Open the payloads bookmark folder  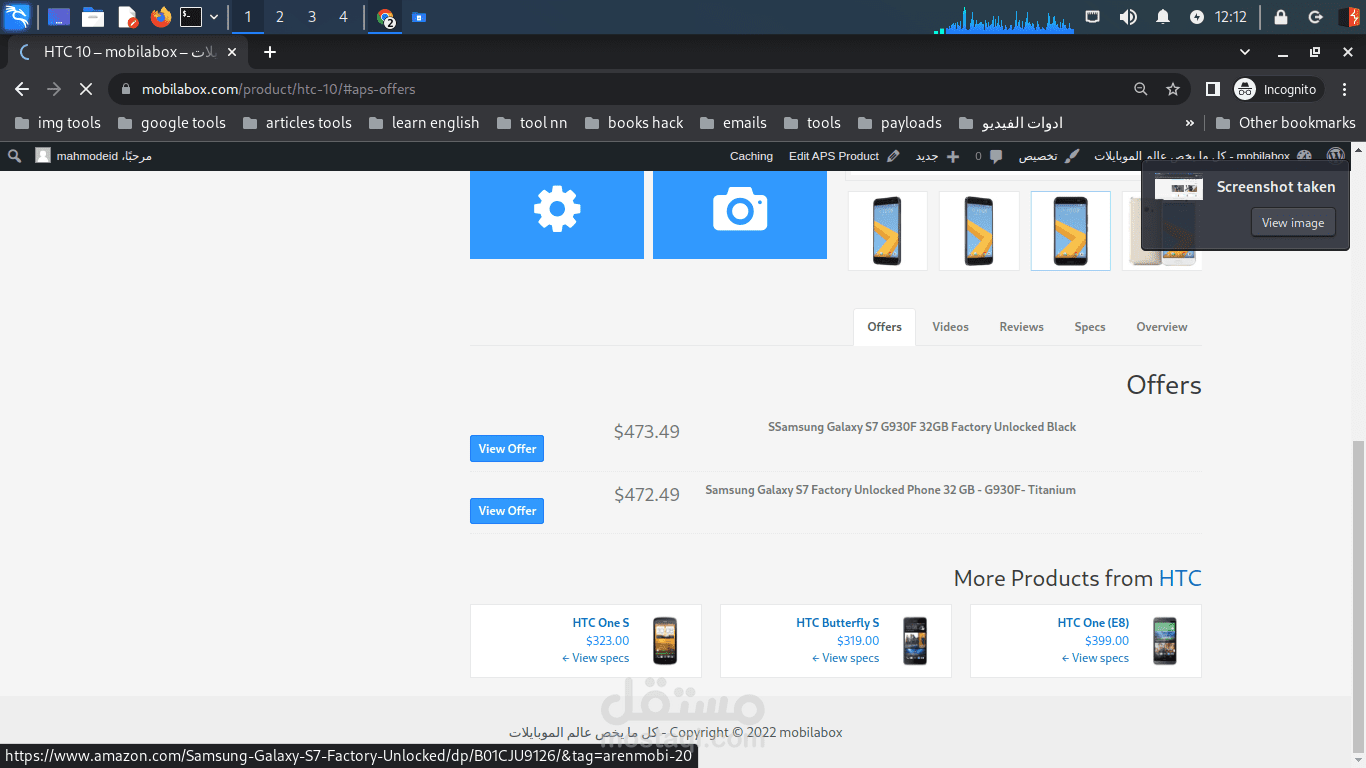click(899, 123)
